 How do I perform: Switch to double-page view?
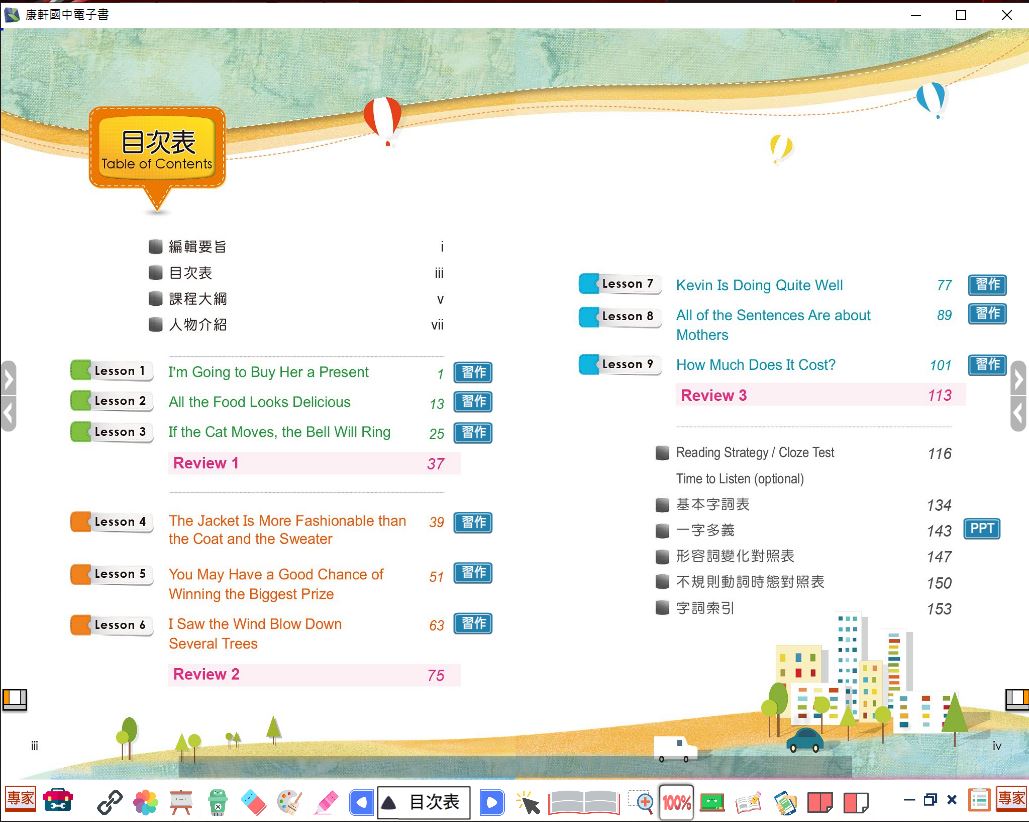[820, 801]
